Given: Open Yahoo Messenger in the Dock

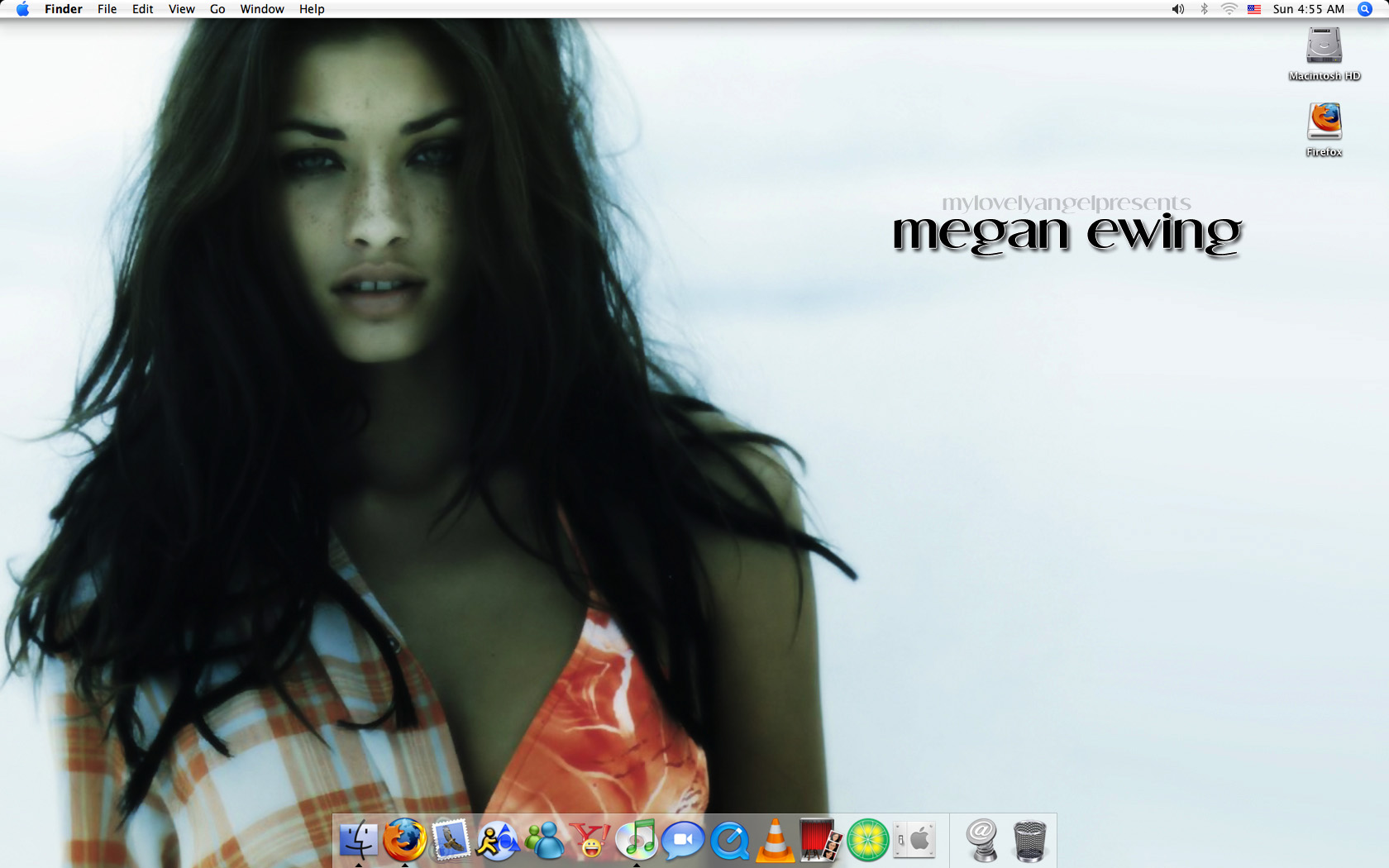Looking at the screenshot, I should 590,841.
